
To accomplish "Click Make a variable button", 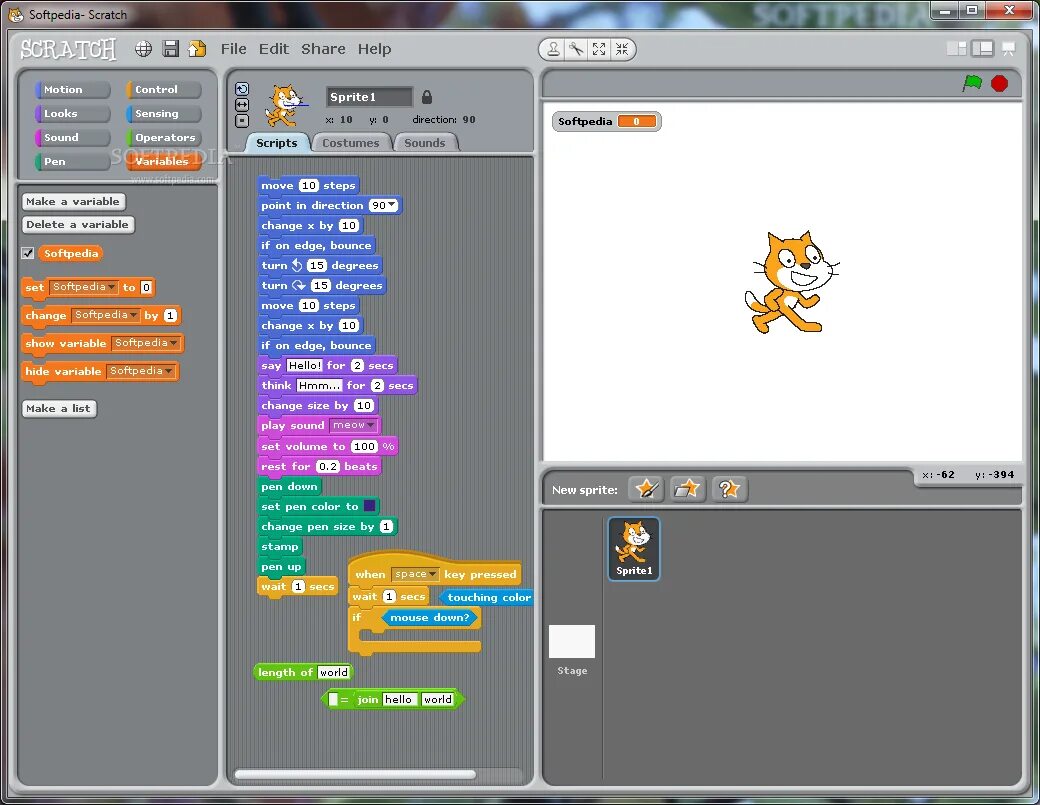I will coord(73,202).
